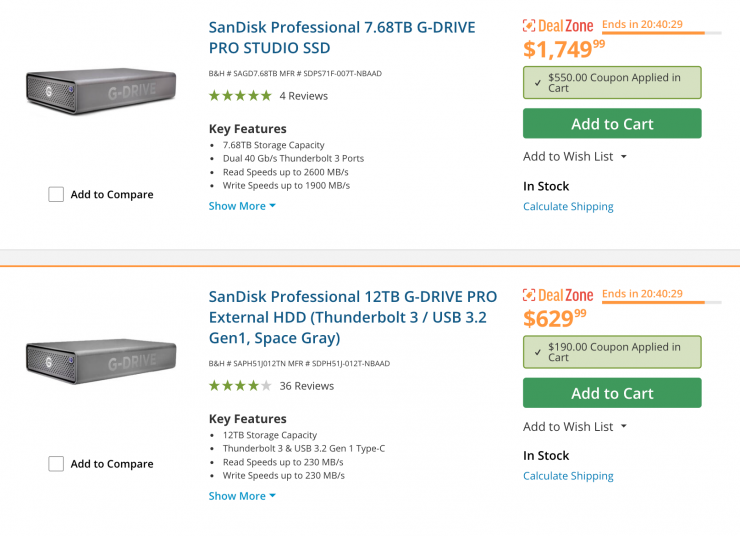Screen dimensions: 740x536
Task: Open 36 Reviews link for the HDD
Action: coord(306,386)
